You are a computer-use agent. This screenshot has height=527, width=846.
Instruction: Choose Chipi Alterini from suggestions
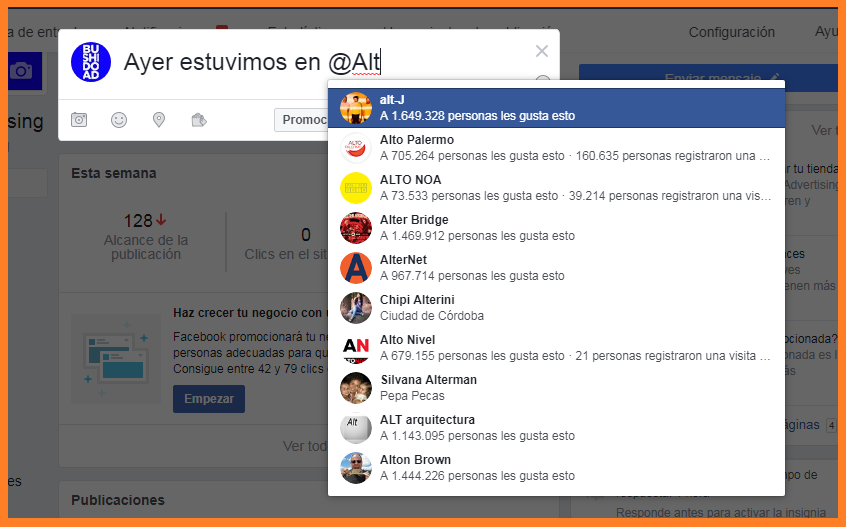click(556, 307)
